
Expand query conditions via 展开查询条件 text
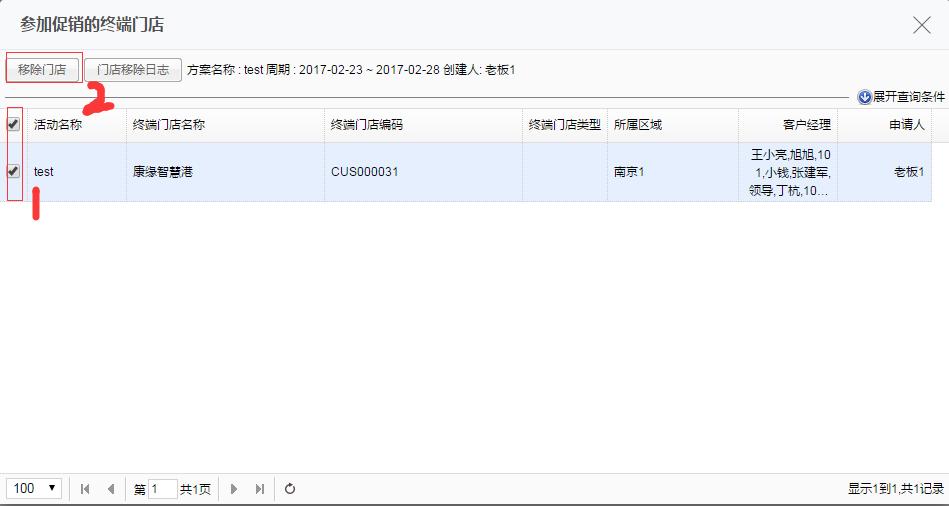pyautogui.click(x=908, y=97)
